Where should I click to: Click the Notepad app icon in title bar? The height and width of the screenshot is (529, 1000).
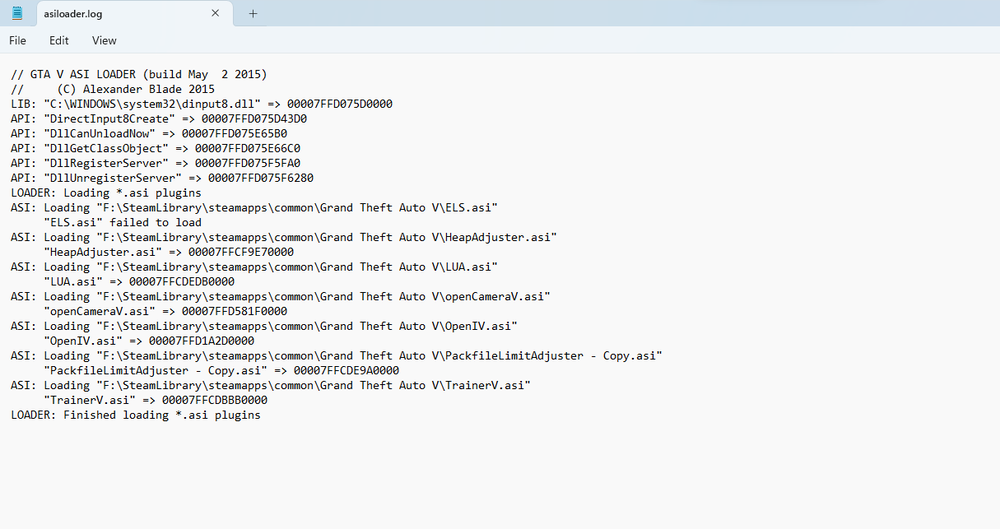point(17,13)
